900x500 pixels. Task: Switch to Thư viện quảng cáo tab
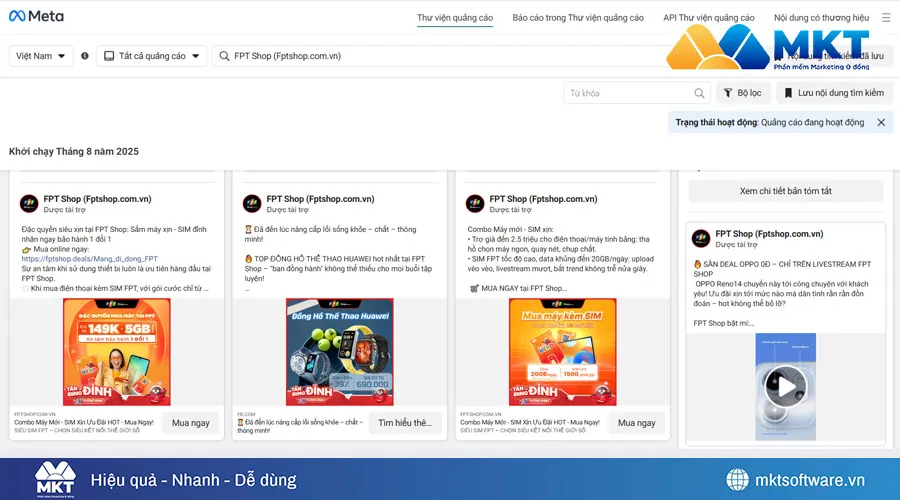click(455, 18)
